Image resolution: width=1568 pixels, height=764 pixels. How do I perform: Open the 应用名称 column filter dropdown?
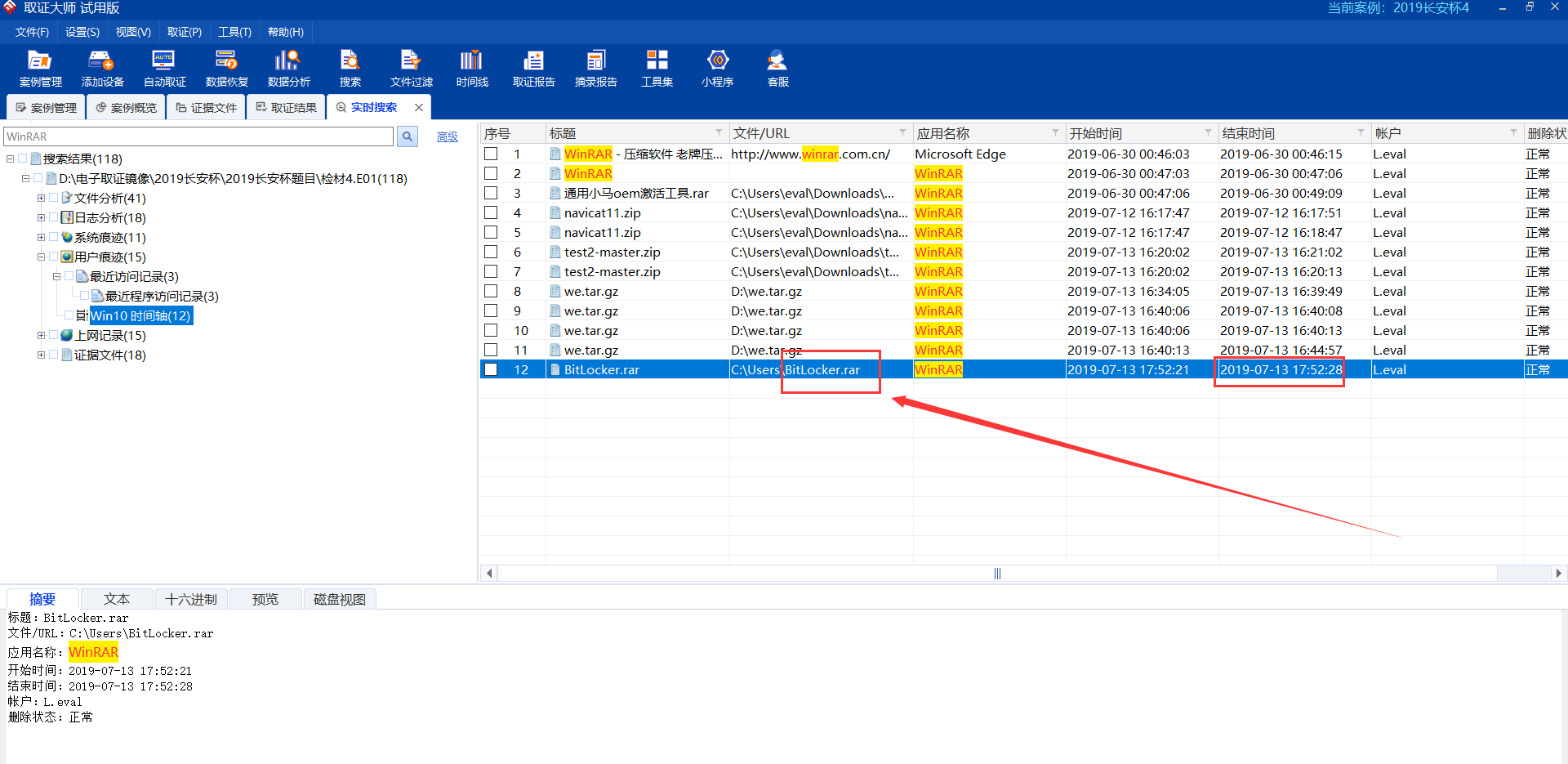1055,132
